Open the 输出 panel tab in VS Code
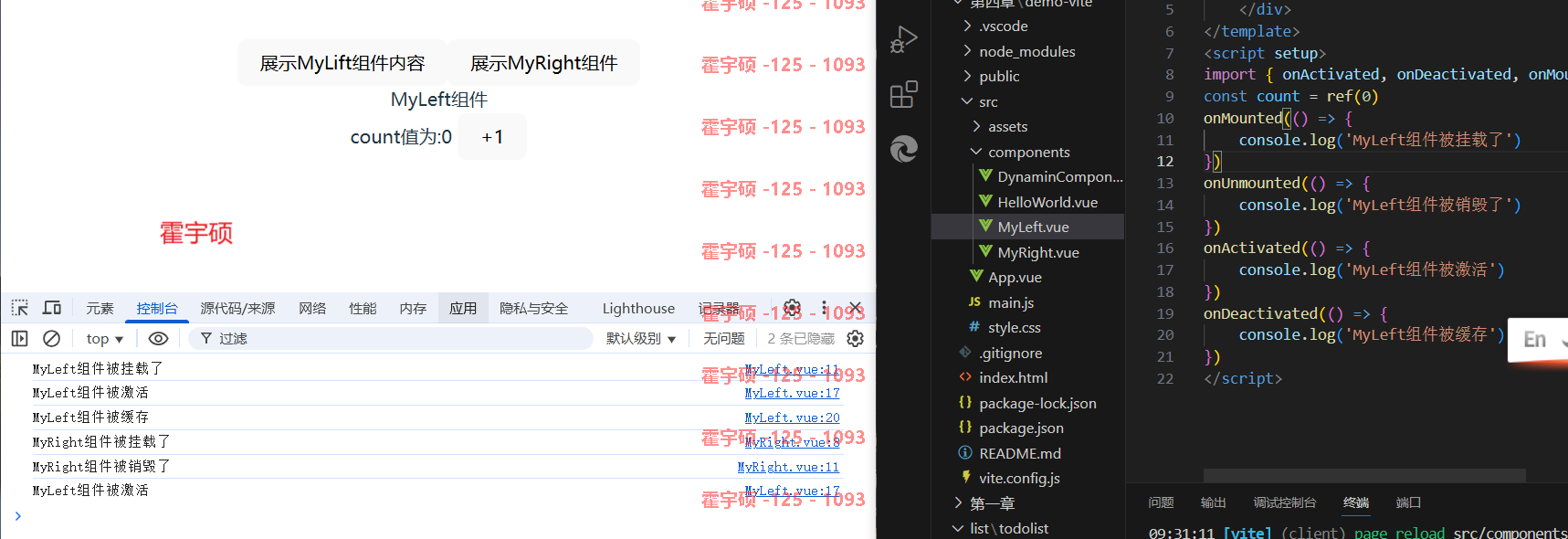This screenshot has height=539, width=1568. coord(1213,502)
